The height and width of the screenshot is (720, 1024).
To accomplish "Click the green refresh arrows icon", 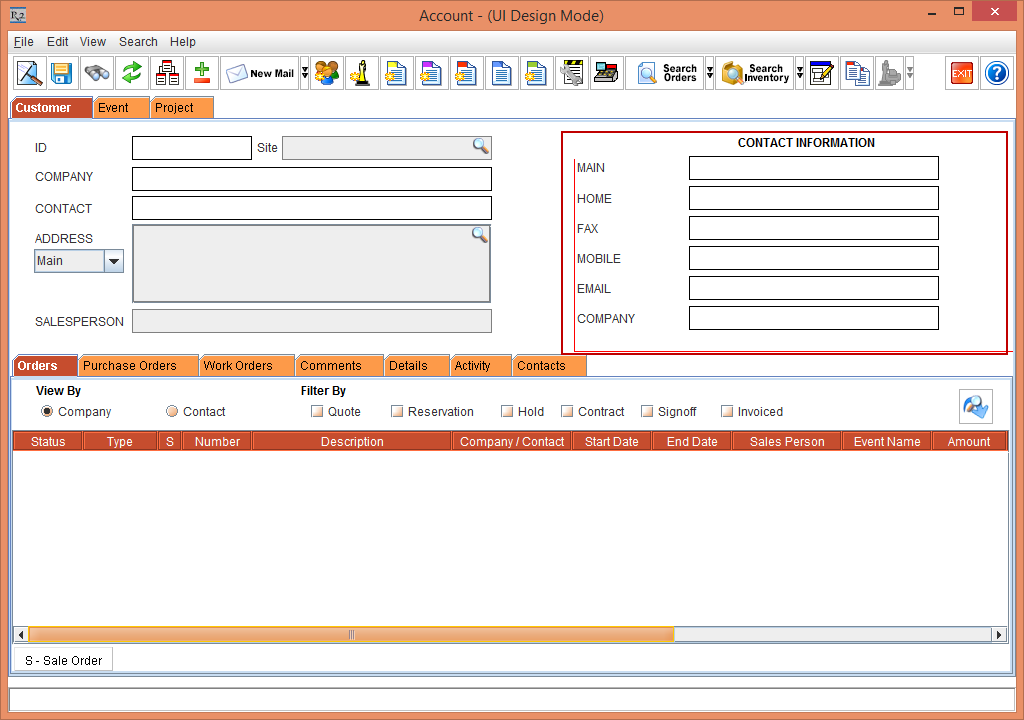I will [x=132, y=73].
